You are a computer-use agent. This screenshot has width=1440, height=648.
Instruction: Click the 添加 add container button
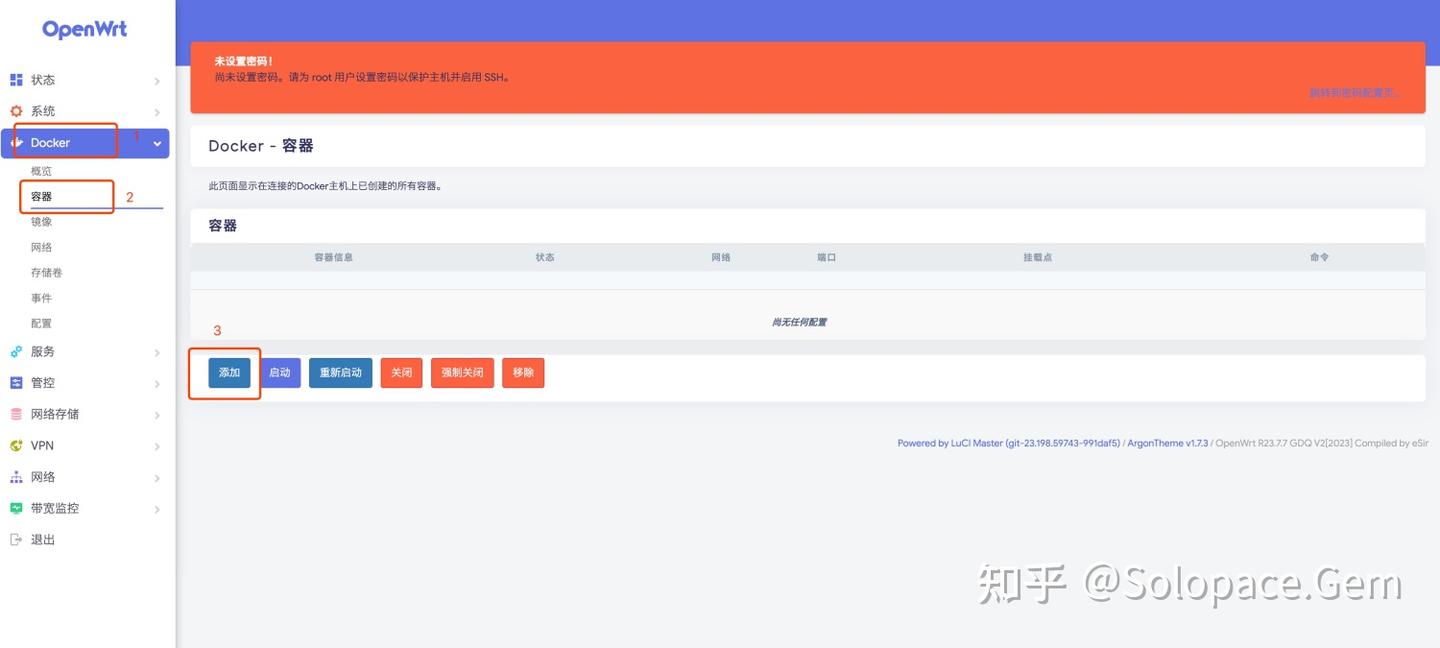point(228,372)
